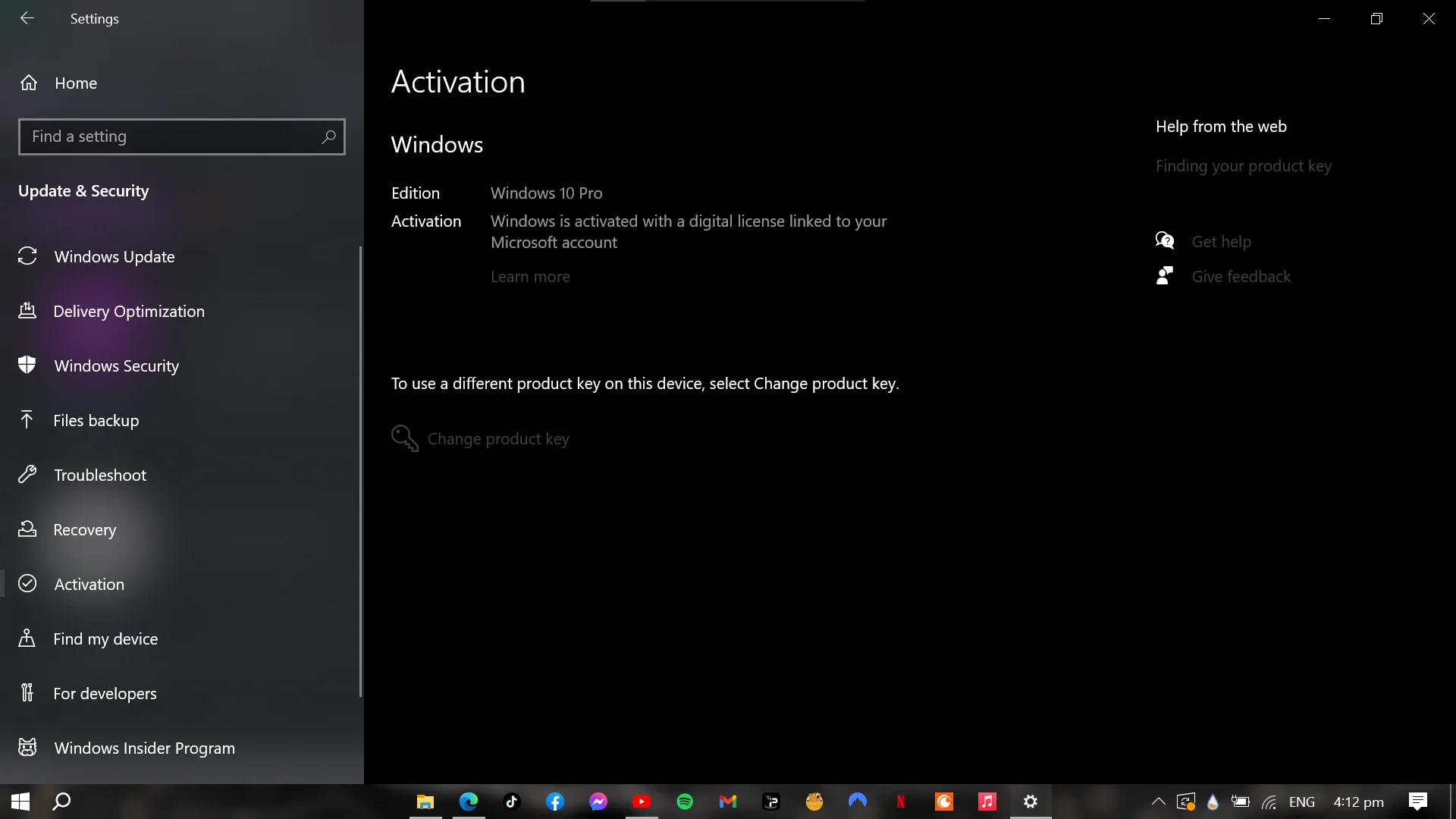Click the sidebar vertical scrollbar

point(360,470)
